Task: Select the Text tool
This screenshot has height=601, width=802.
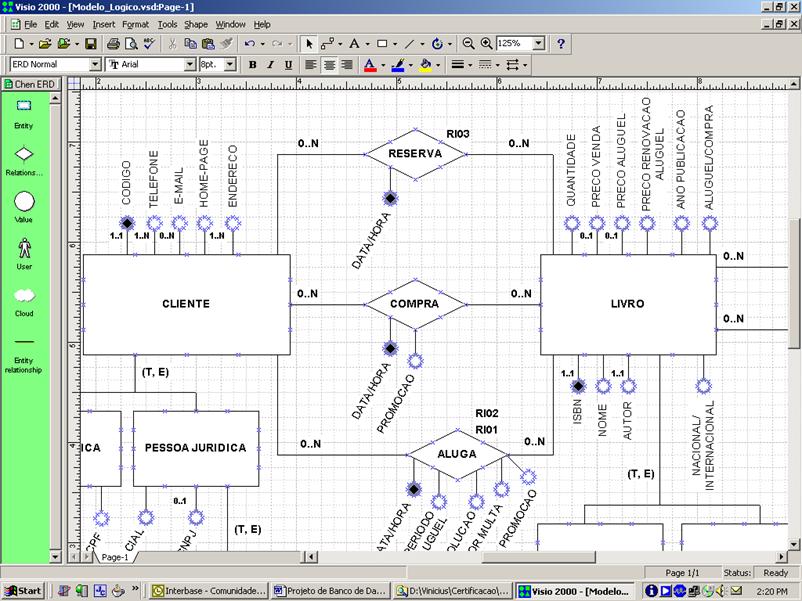Action: pos(352,43)
